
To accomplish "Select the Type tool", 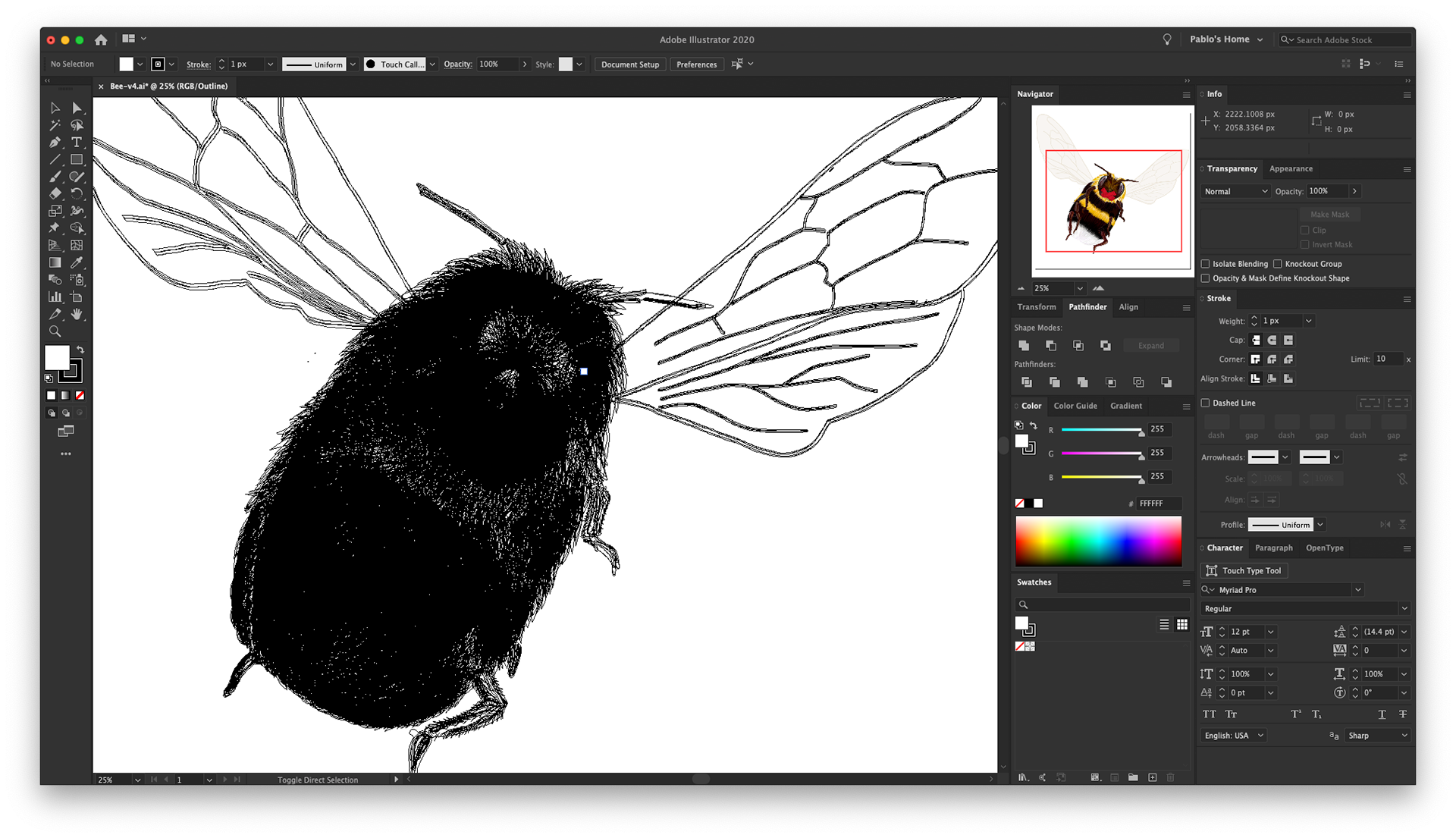I will pos(77,143).
